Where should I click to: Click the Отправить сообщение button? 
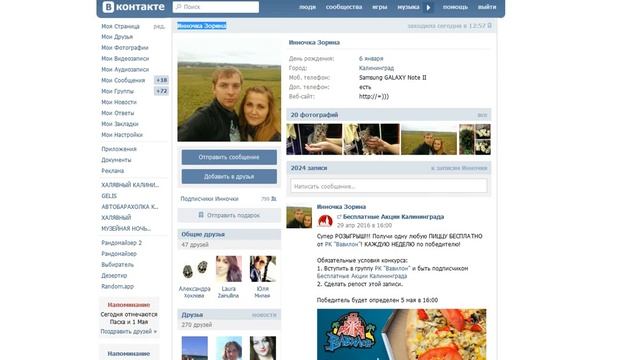pyautogui.click(x=229, y=157)
